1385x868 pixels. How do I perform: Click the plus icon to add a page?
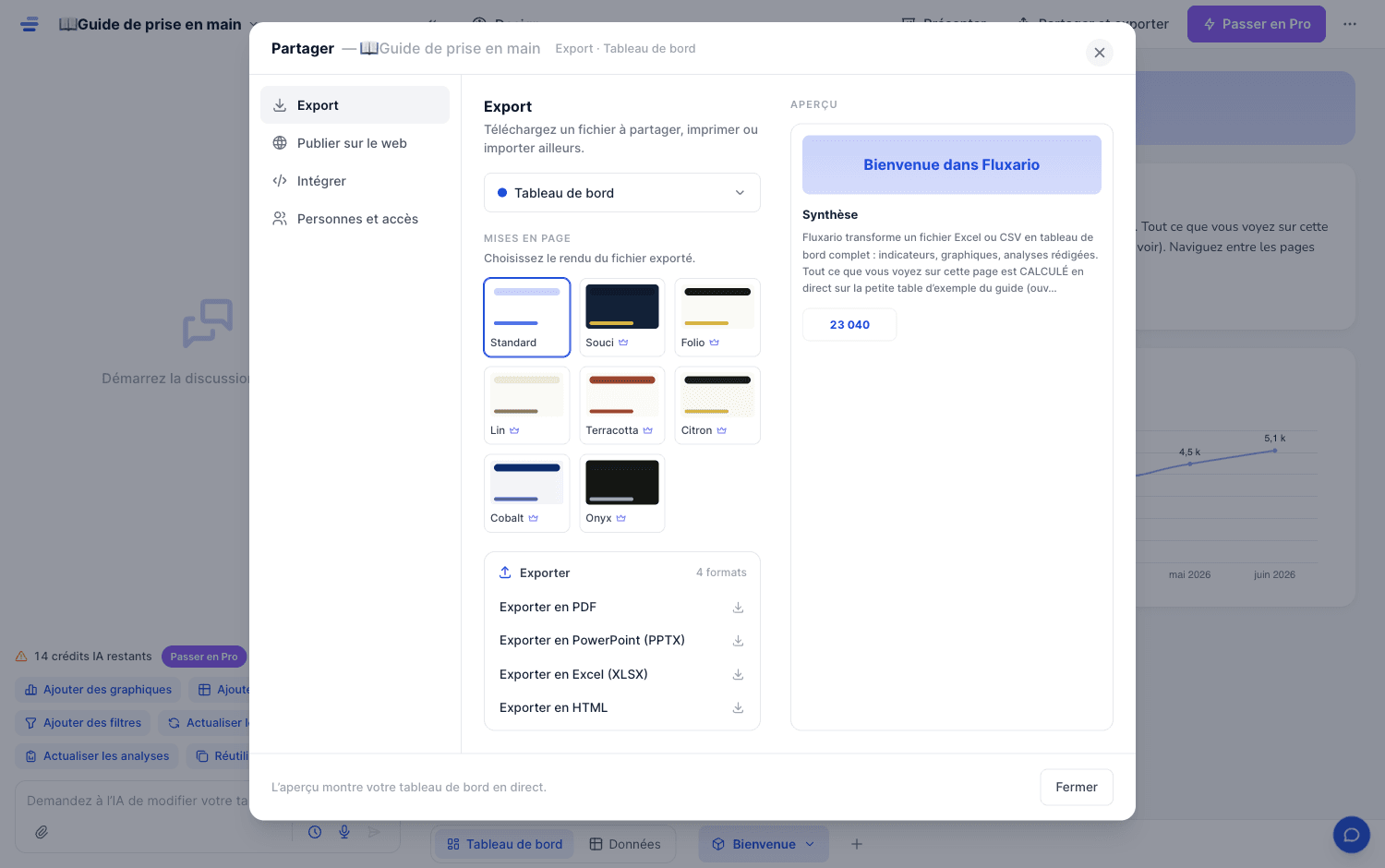click(x=857, y=844)
